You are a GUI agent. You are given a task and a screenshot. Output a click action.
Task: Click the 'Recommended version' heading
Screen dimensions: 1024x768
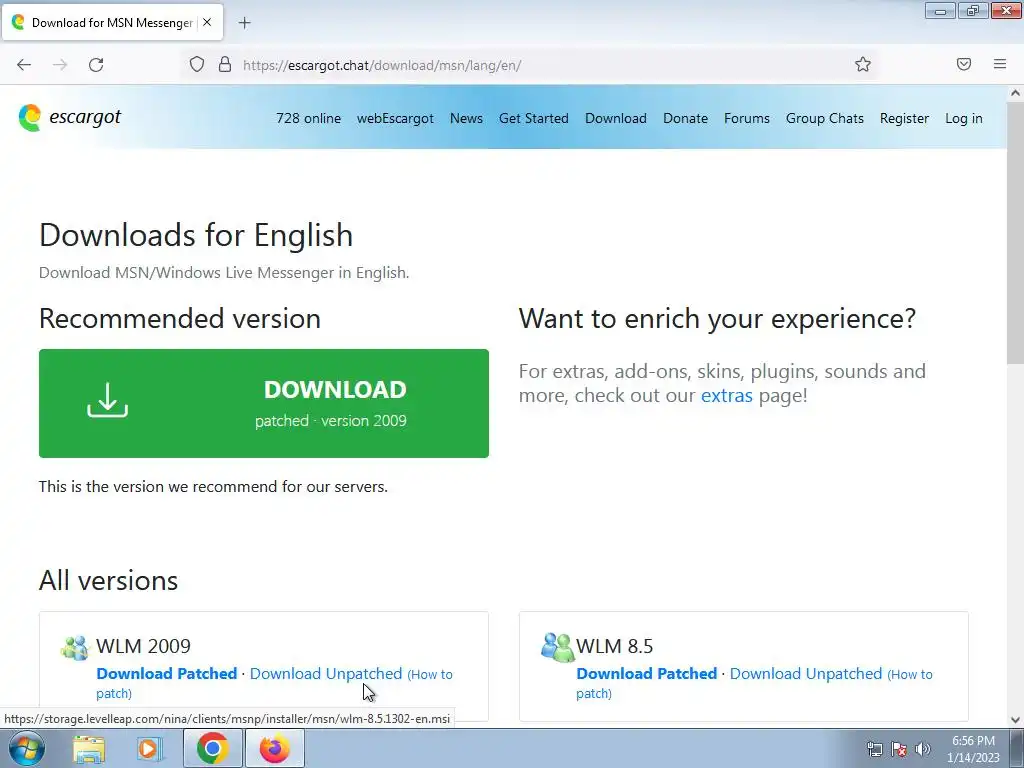pyautogui.click(x=180, y=319)
